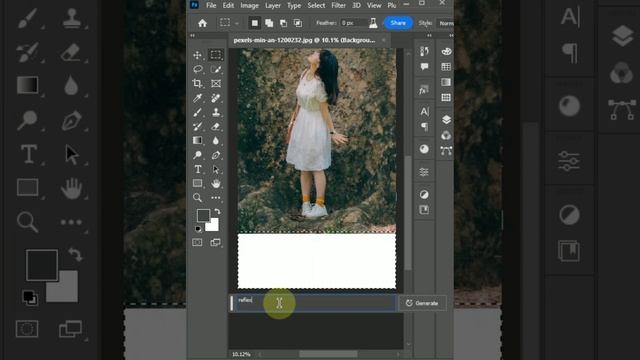This screenshot has height=360, width=640.
Task: Select the Gradient tool
Action: pos(198,140)
